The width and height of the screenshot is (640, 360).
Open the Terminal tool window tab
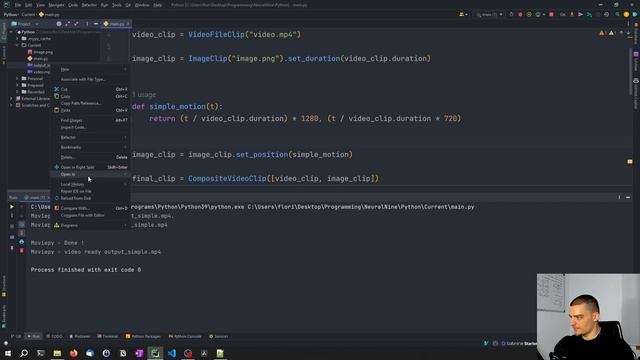tap(108, 336)
